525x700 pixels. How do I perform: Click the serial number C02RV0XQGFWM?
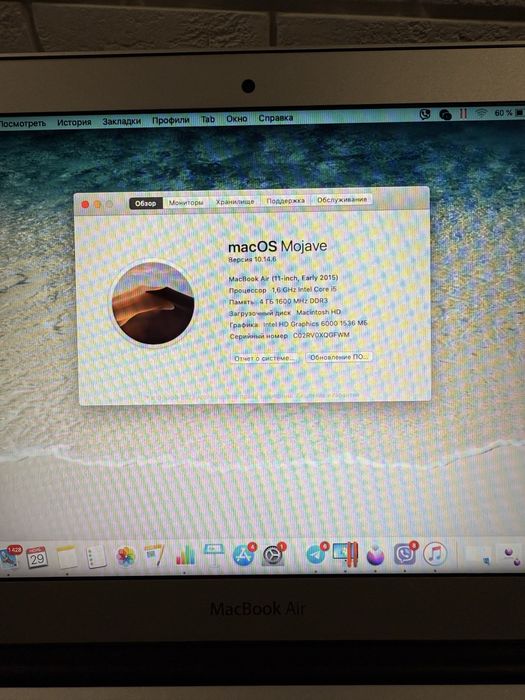(x=321, y=334)
